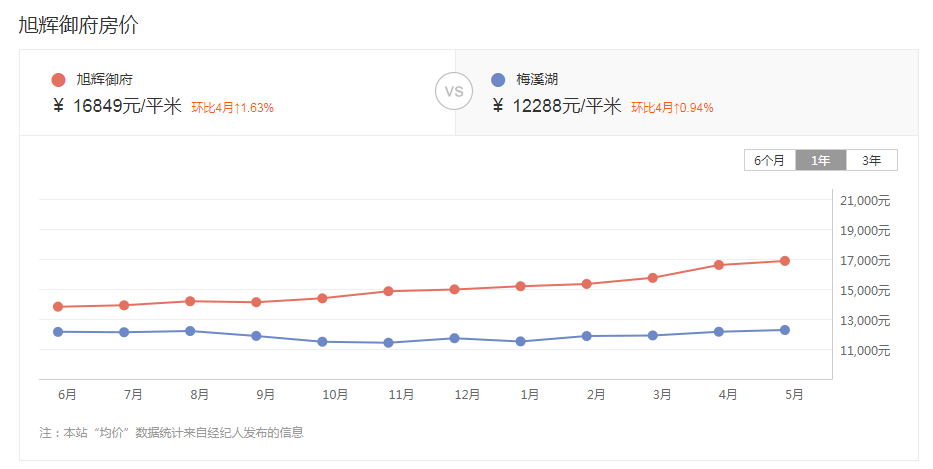Select the red data point for 8月

190,301
